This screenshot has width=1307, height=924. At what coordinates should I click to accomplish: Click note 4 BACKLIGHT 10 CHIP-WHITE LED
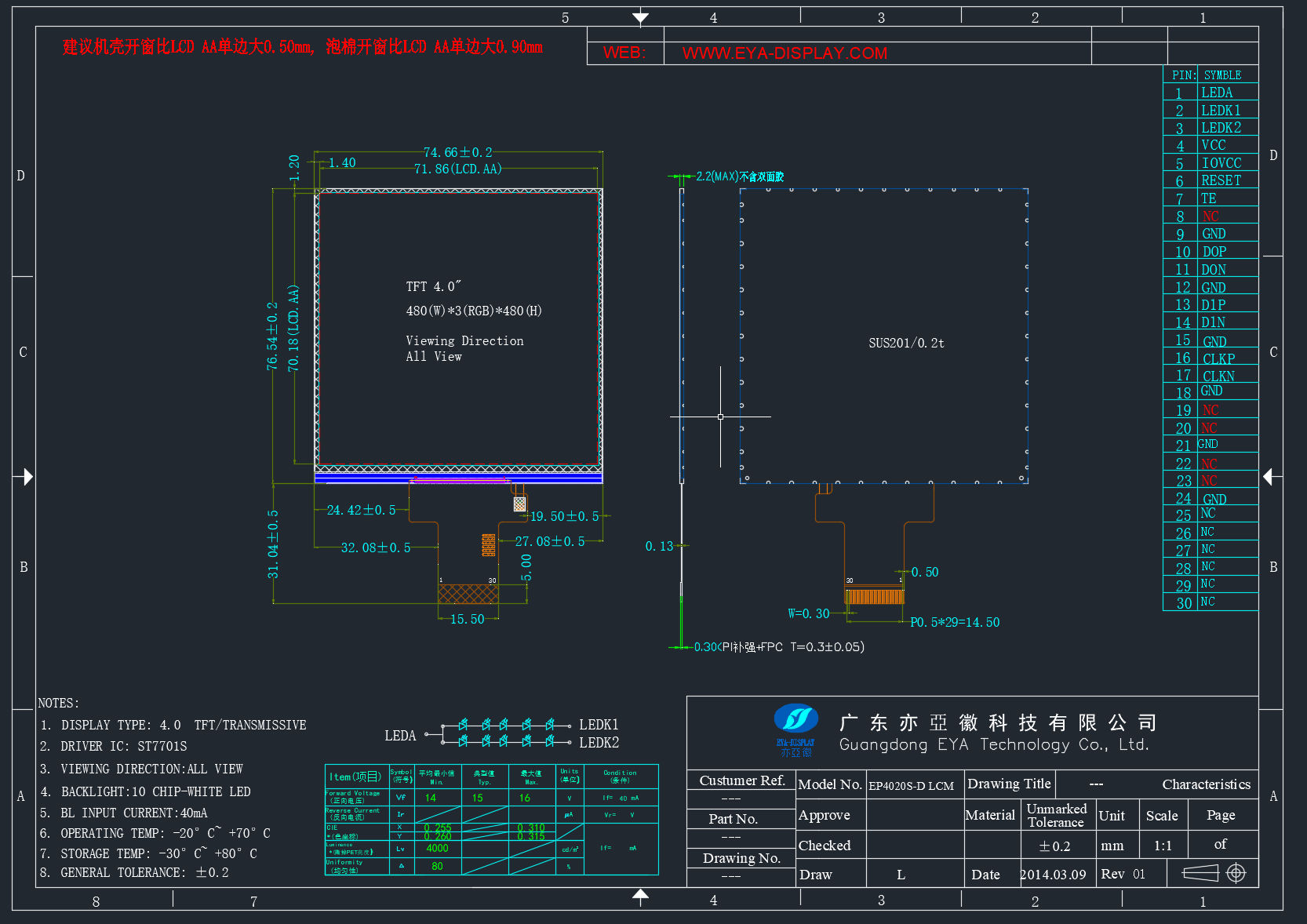pyautogui.click(x=146, y=791)
